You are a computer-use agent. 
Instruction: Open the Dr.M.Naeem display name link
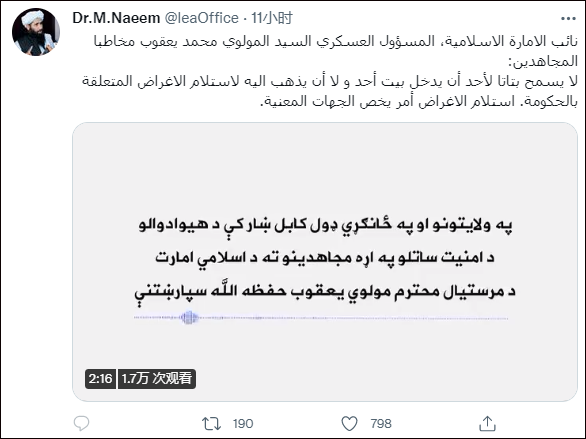pos(116,18)
